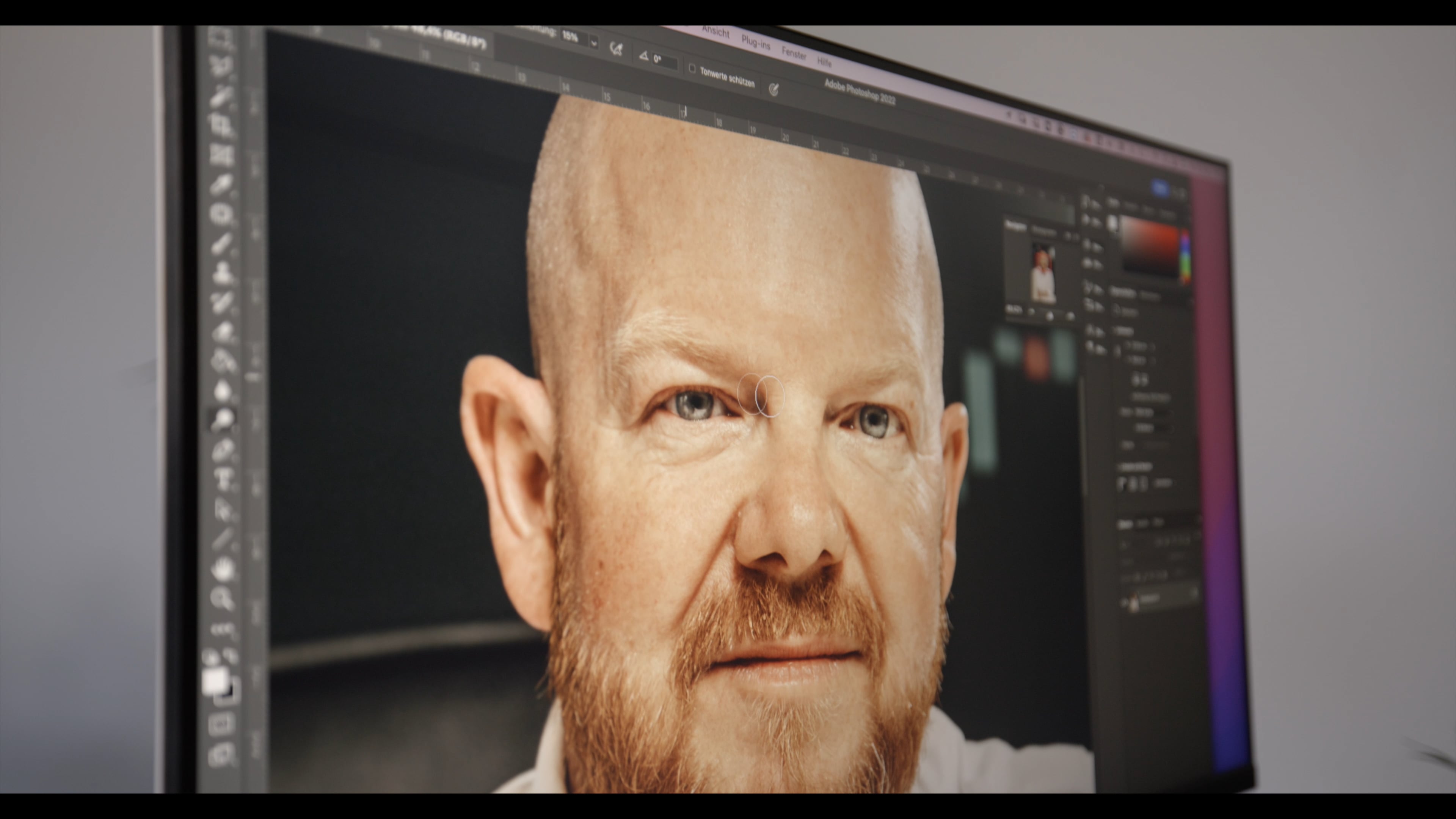
Task: Open the Plug-ins menu
Action: [x=756, y=42]
